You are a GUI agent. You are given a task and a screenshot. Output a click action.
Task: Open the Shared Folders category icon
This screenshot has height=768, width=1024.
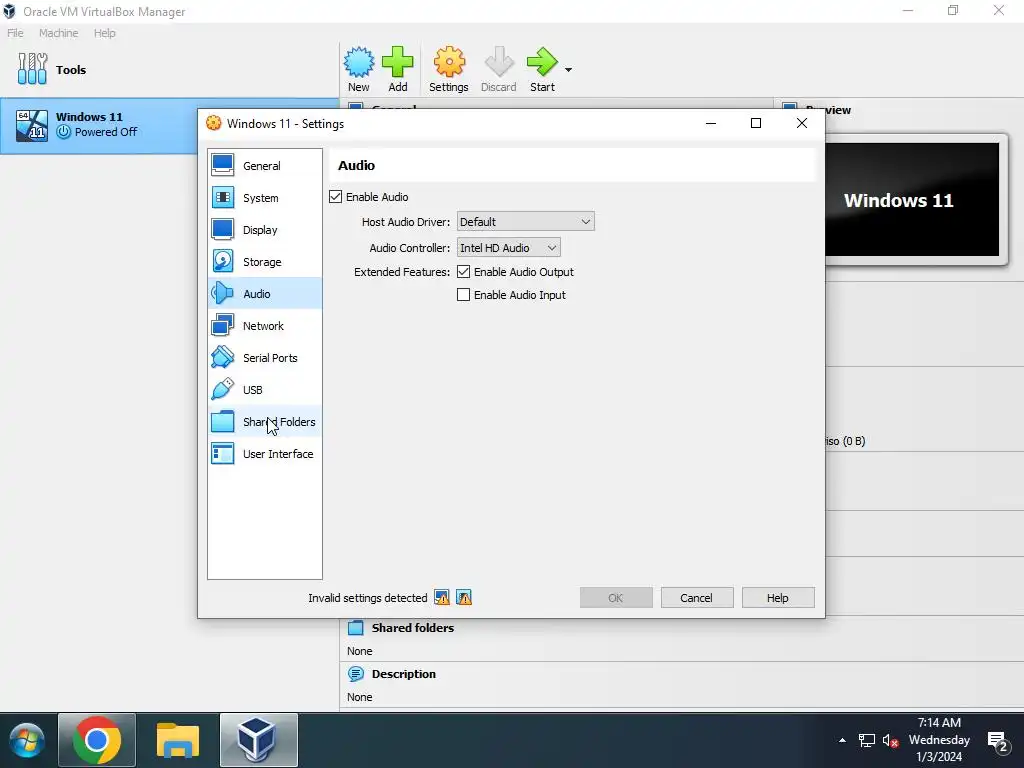223,421
